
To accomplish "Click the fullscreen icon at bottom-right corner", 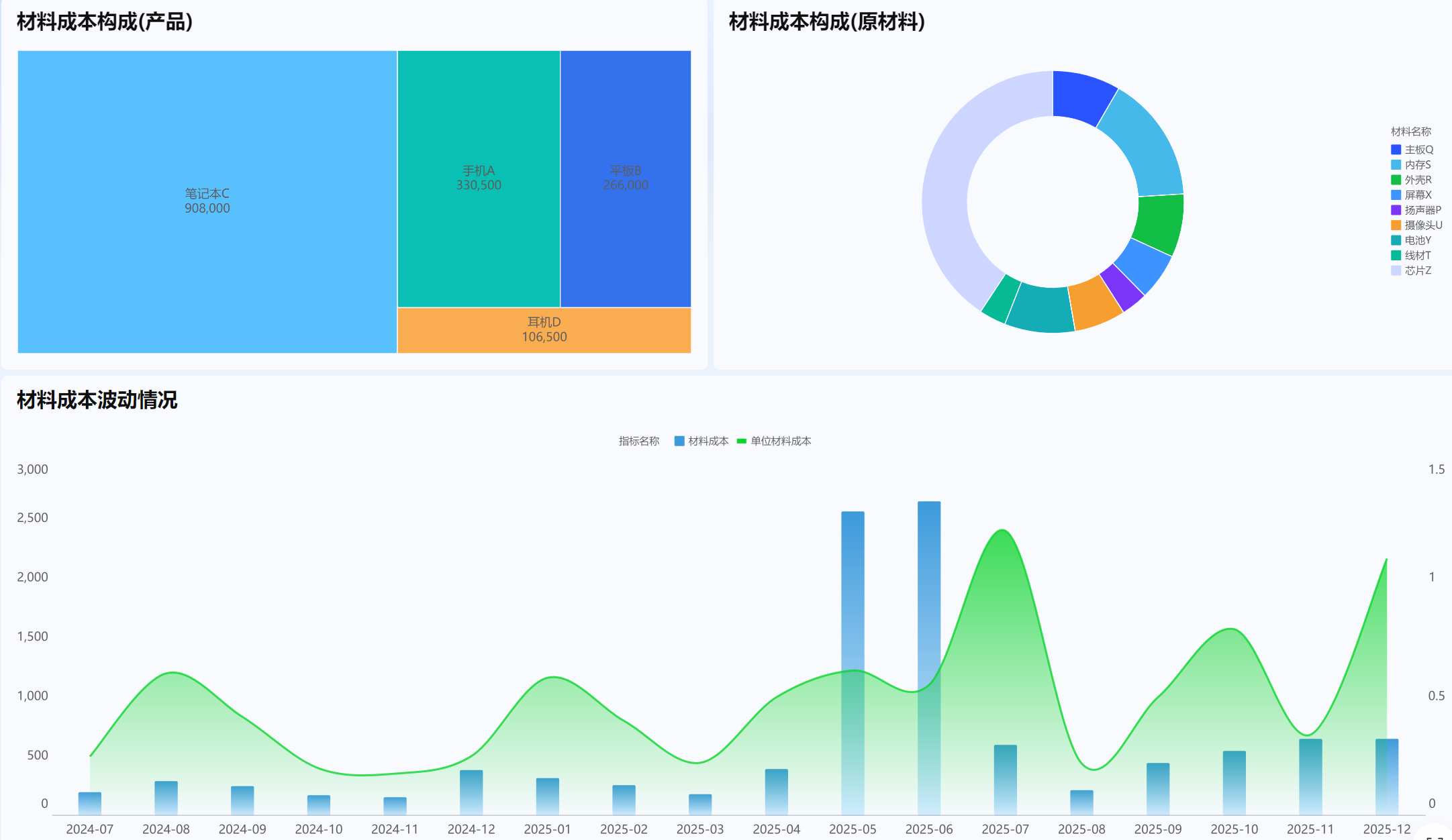I will pyautogui.click(x=1435, y=836).
